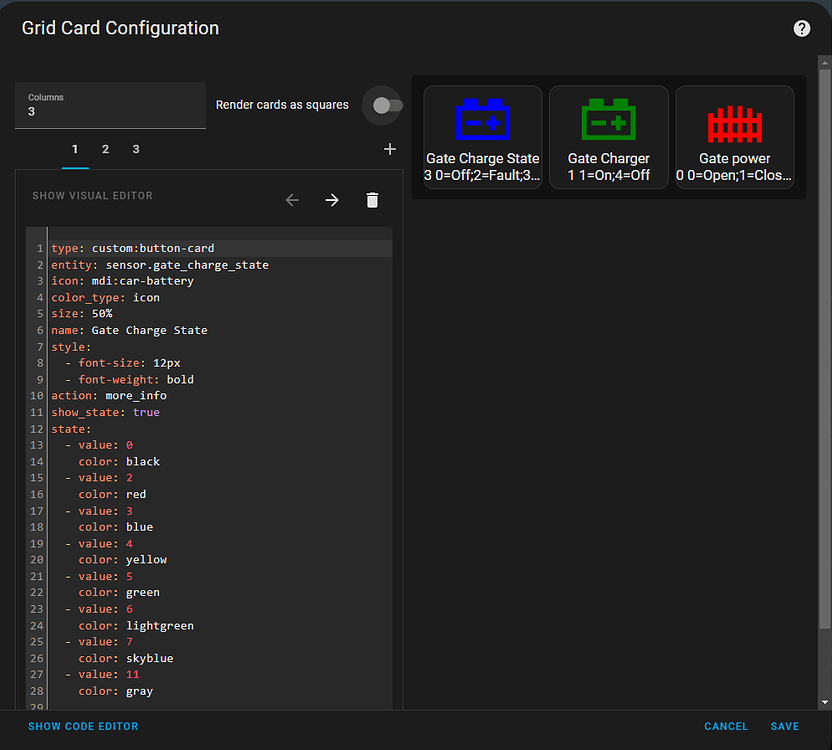Go to previous card with the left arrow
The width and height of the screenshot is (832, 750).
click(x=292, y=200)
